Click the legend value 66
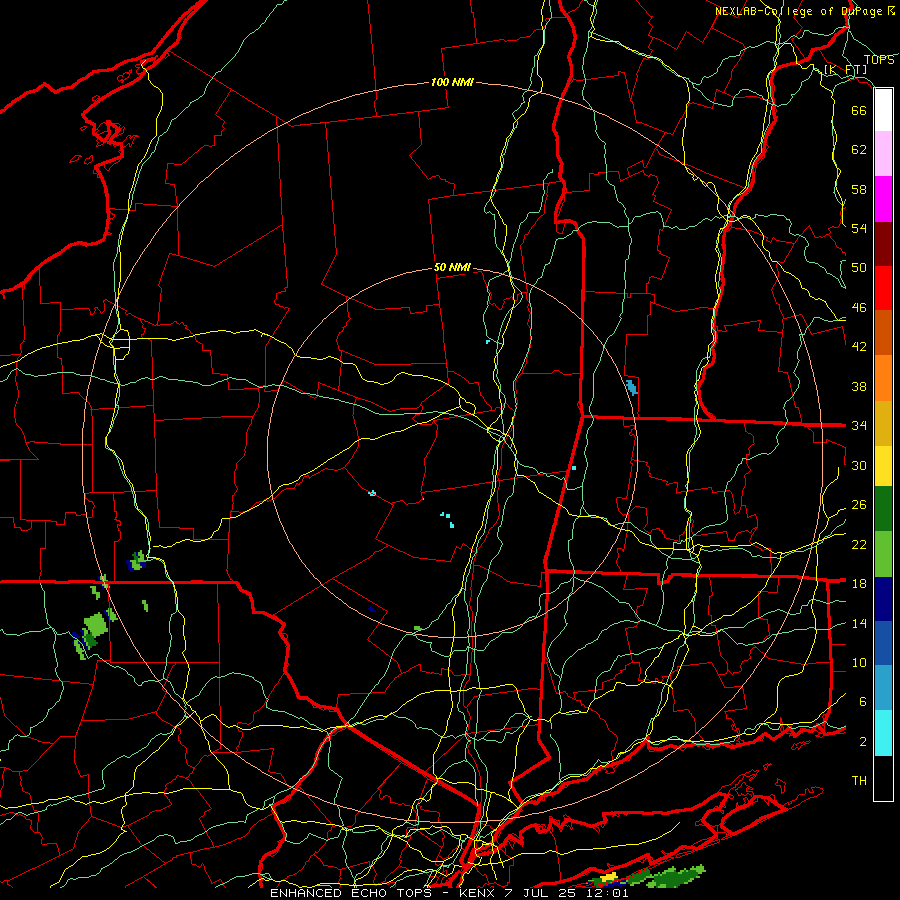Screen dimensions: 900x900 [859, 110]
